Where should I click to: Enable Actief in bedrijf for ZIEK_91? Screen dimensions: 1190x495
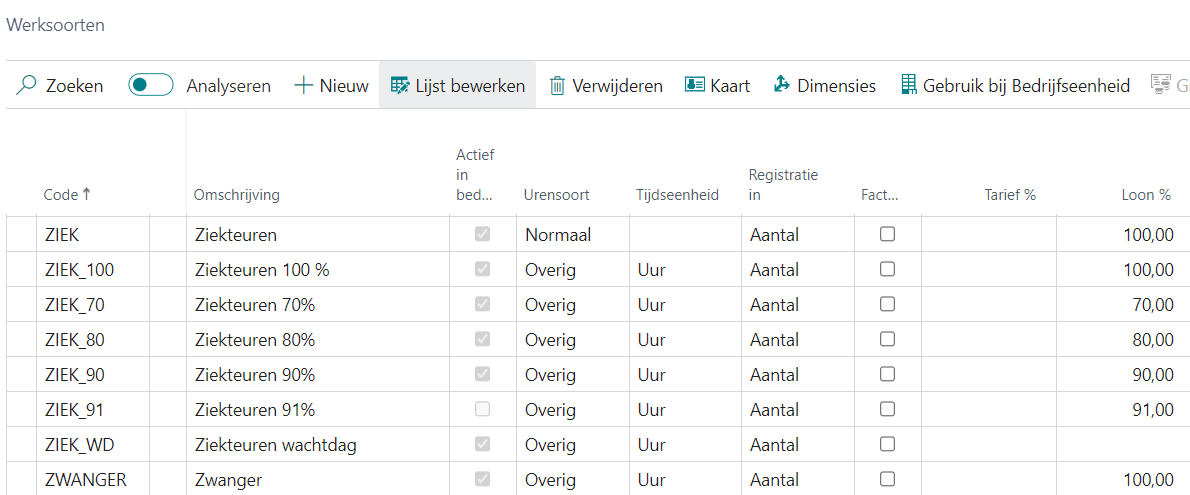pyautogui.click(x=483, y=410)
